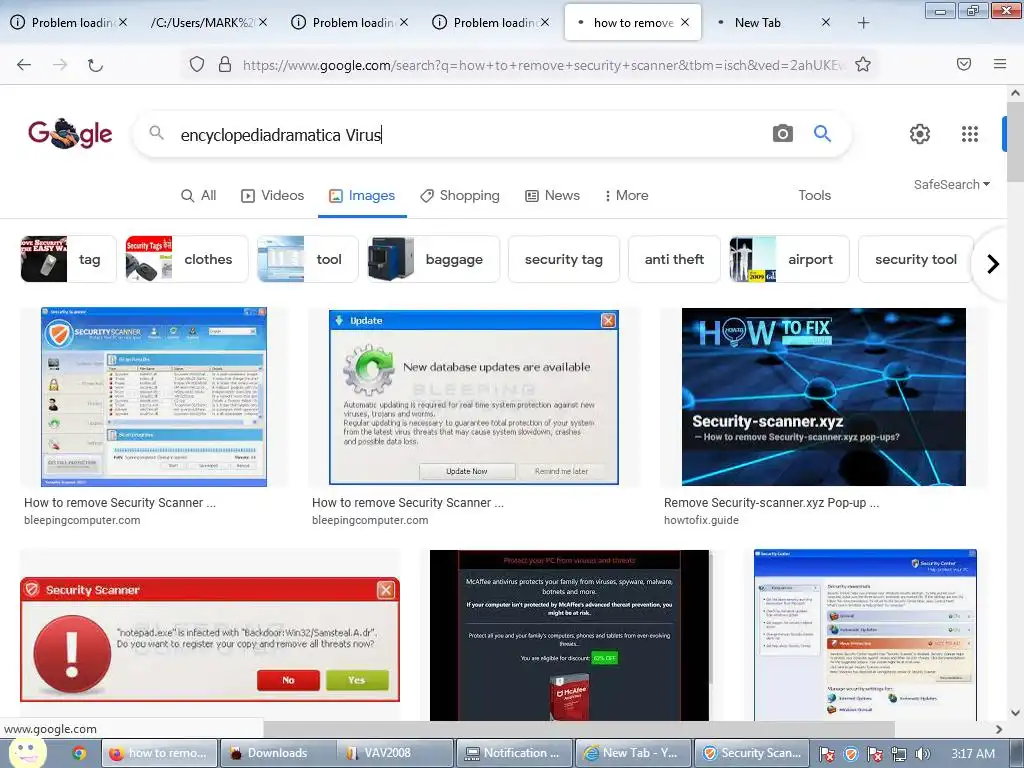Show more suggestion chips with arrow
Screen dimensions: 1024x768
993,264
